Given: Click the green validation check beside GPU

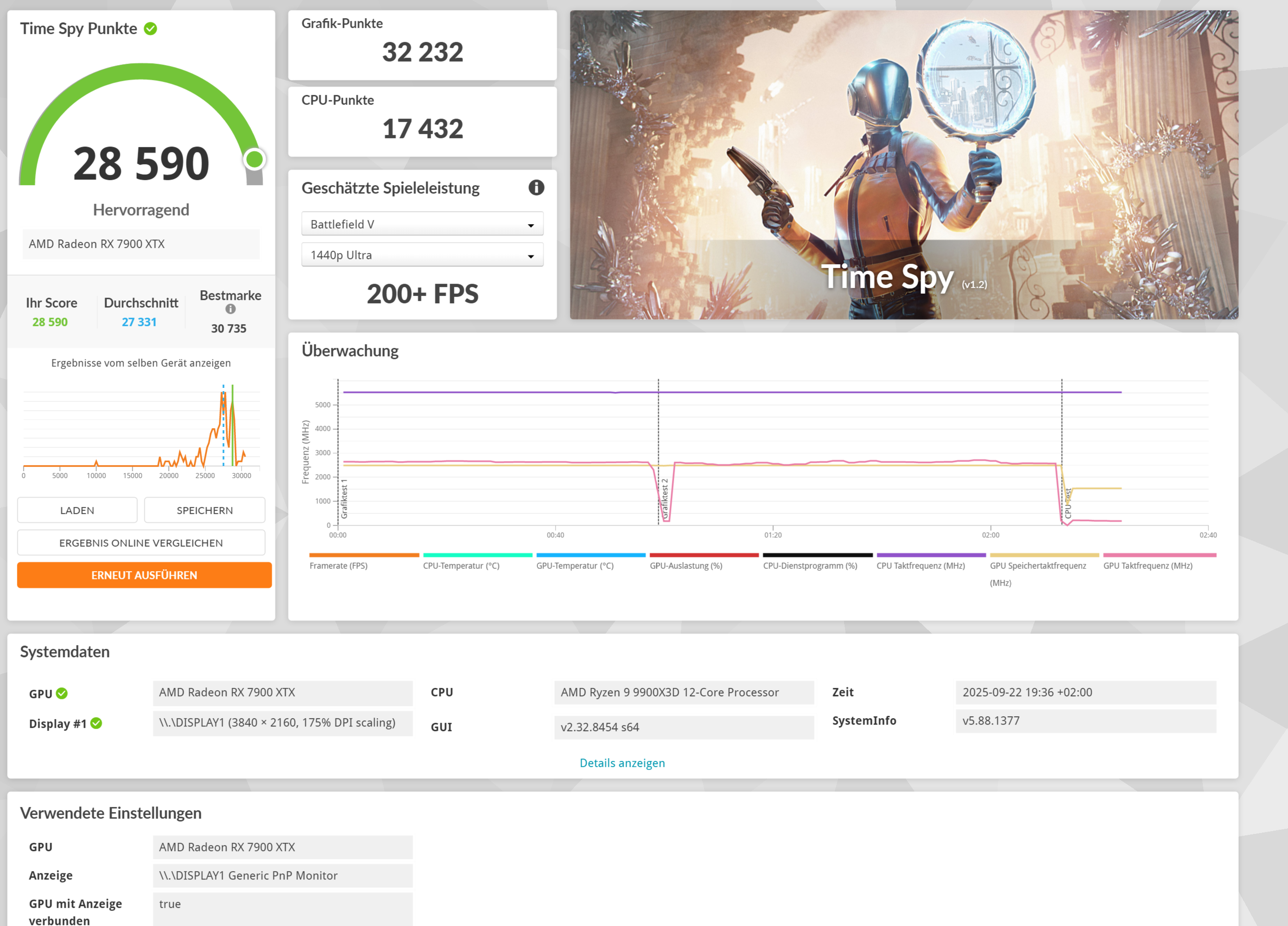Looking at the screenshot, I should (x=62, y=693).
